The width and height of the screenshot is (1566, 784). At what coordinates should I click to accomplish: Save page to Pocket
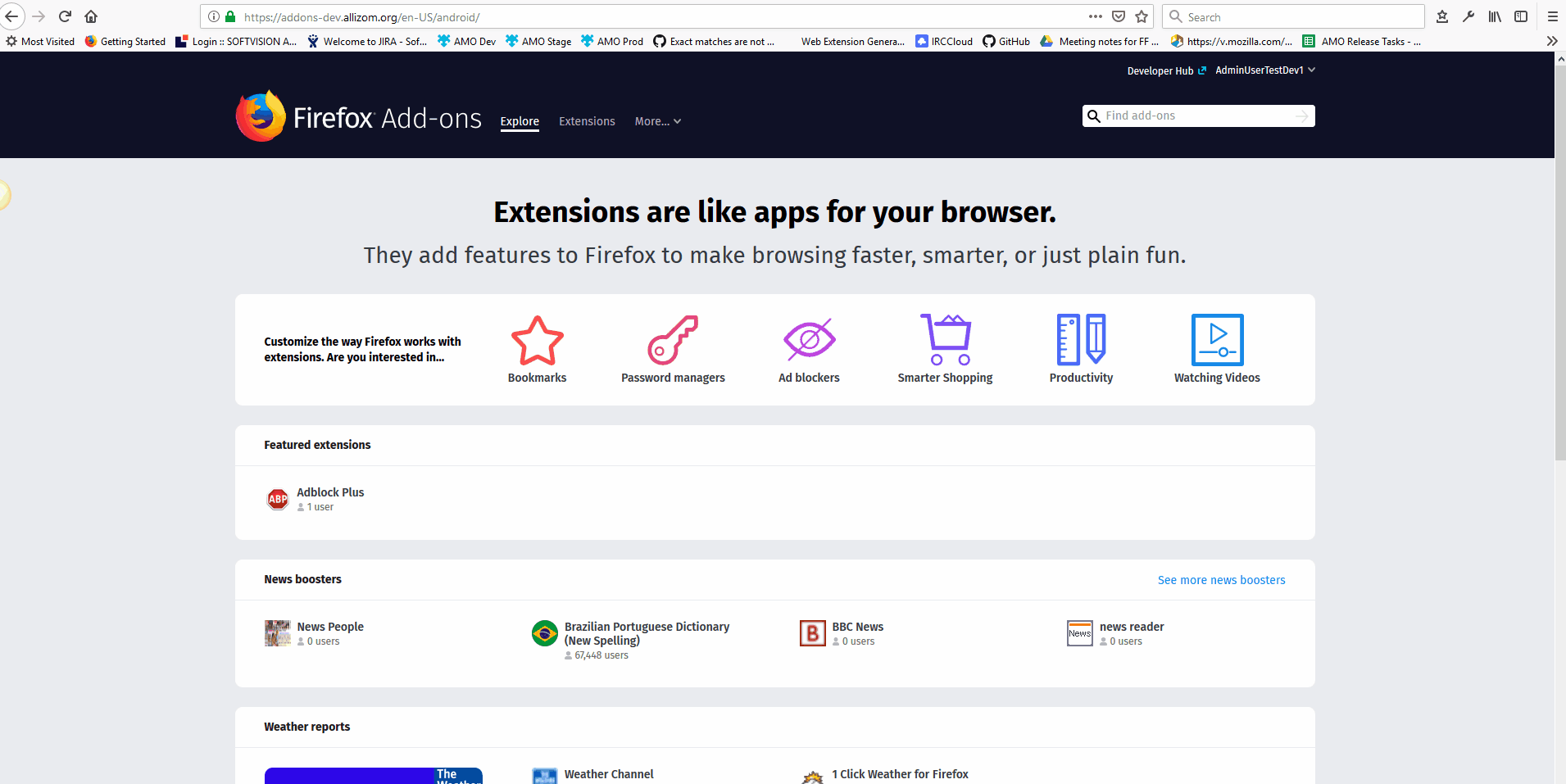coord(1119,16)
